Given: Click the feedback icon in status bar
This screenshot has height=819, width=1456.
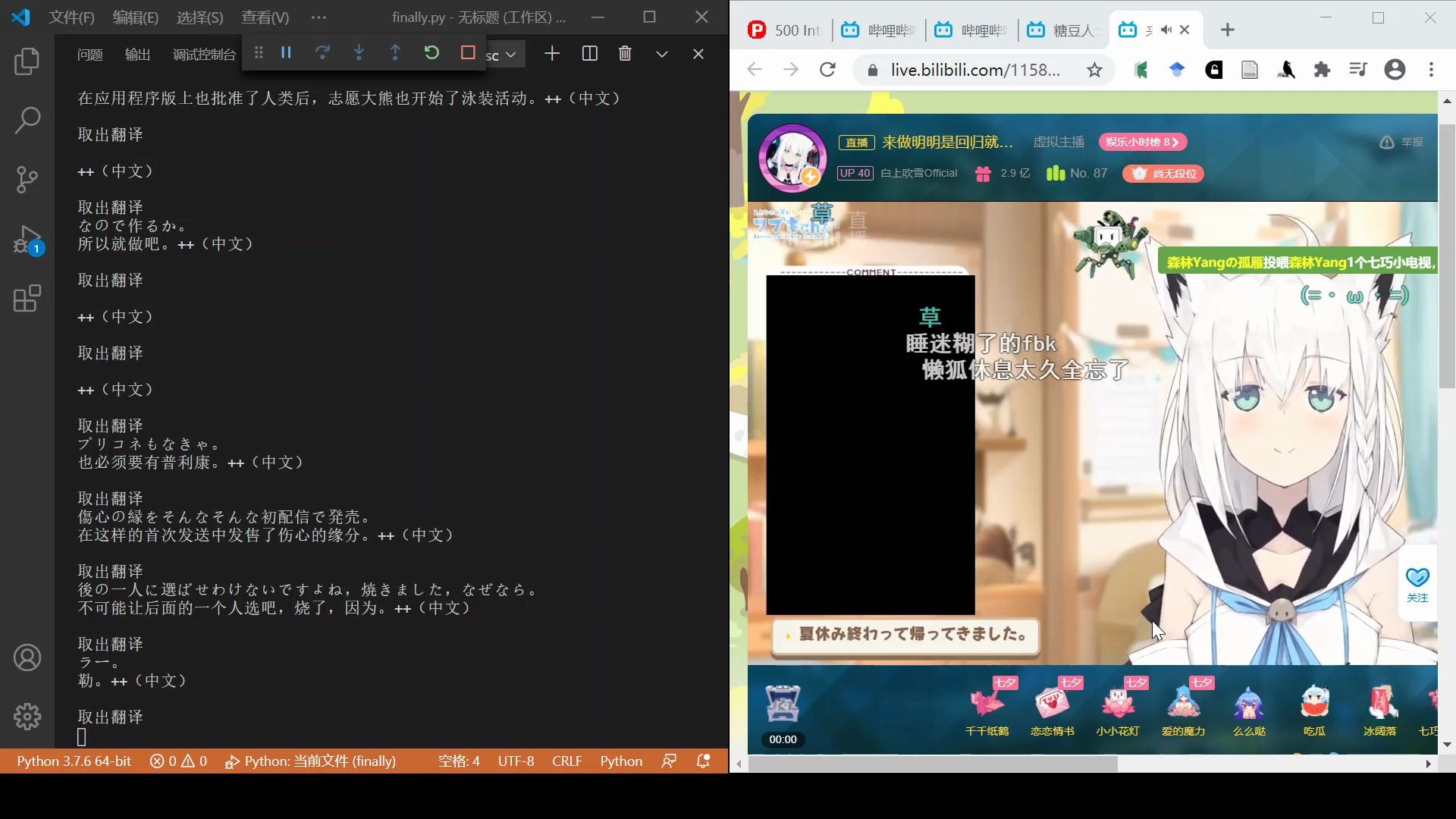Looking at the screenshot, I should point(669,761).
